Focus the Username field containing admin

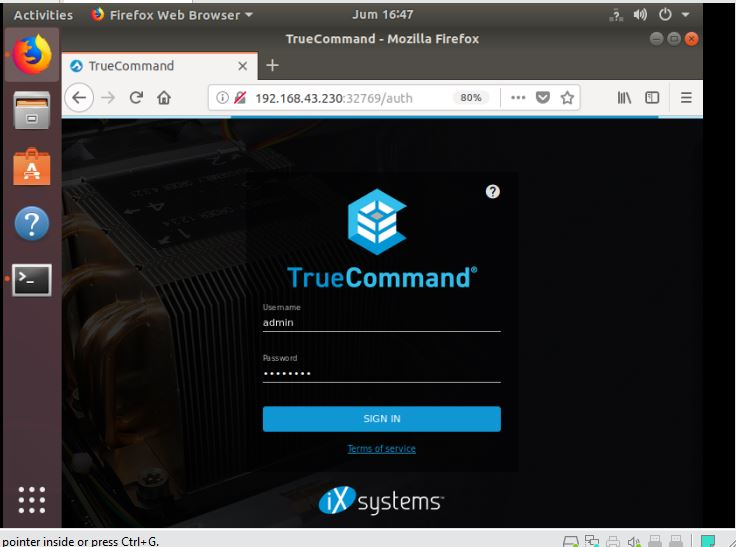(x=382, y=323)
